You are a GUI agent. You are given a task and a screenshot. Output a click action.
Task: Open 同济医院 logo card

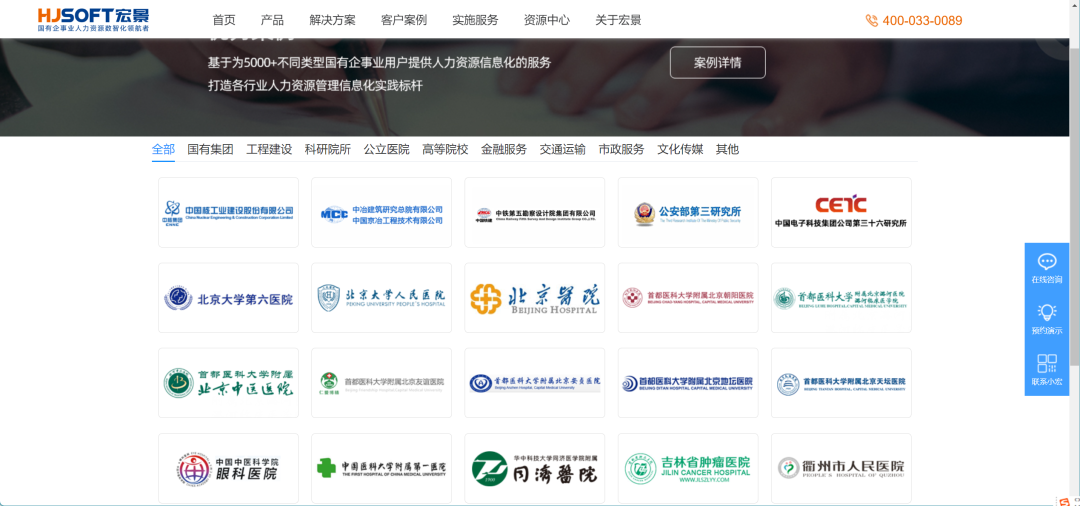click(x=534, y=468)
